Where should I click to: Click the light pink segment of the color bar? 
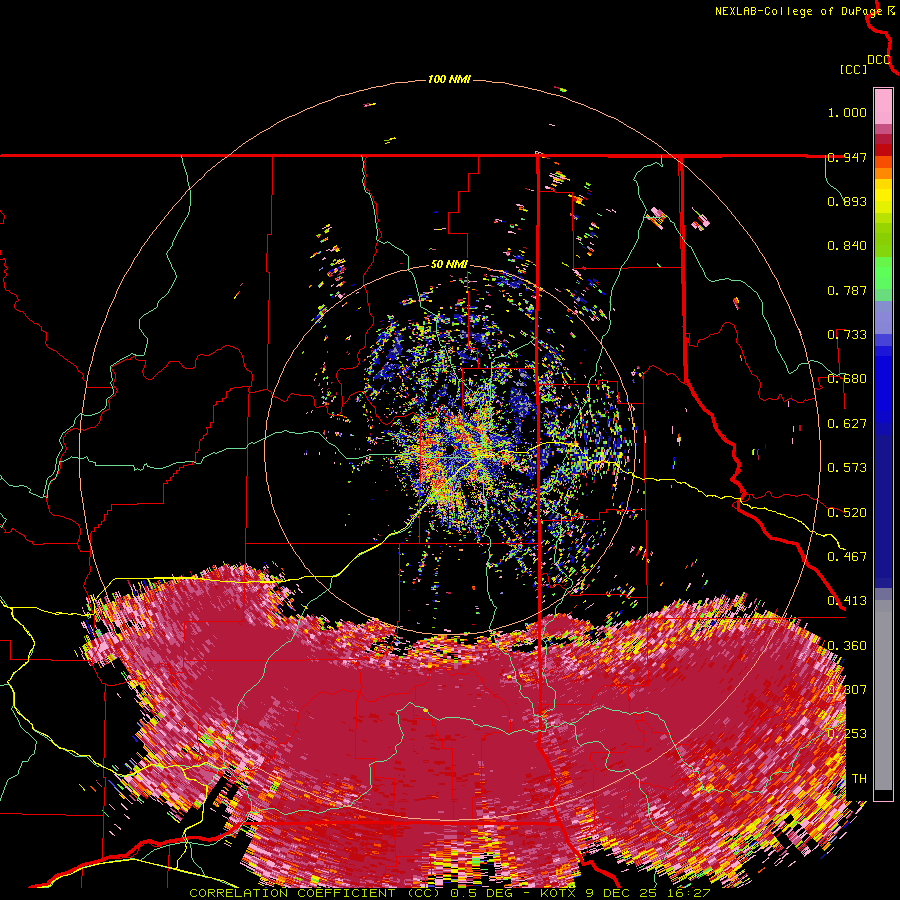click(883, 107)
